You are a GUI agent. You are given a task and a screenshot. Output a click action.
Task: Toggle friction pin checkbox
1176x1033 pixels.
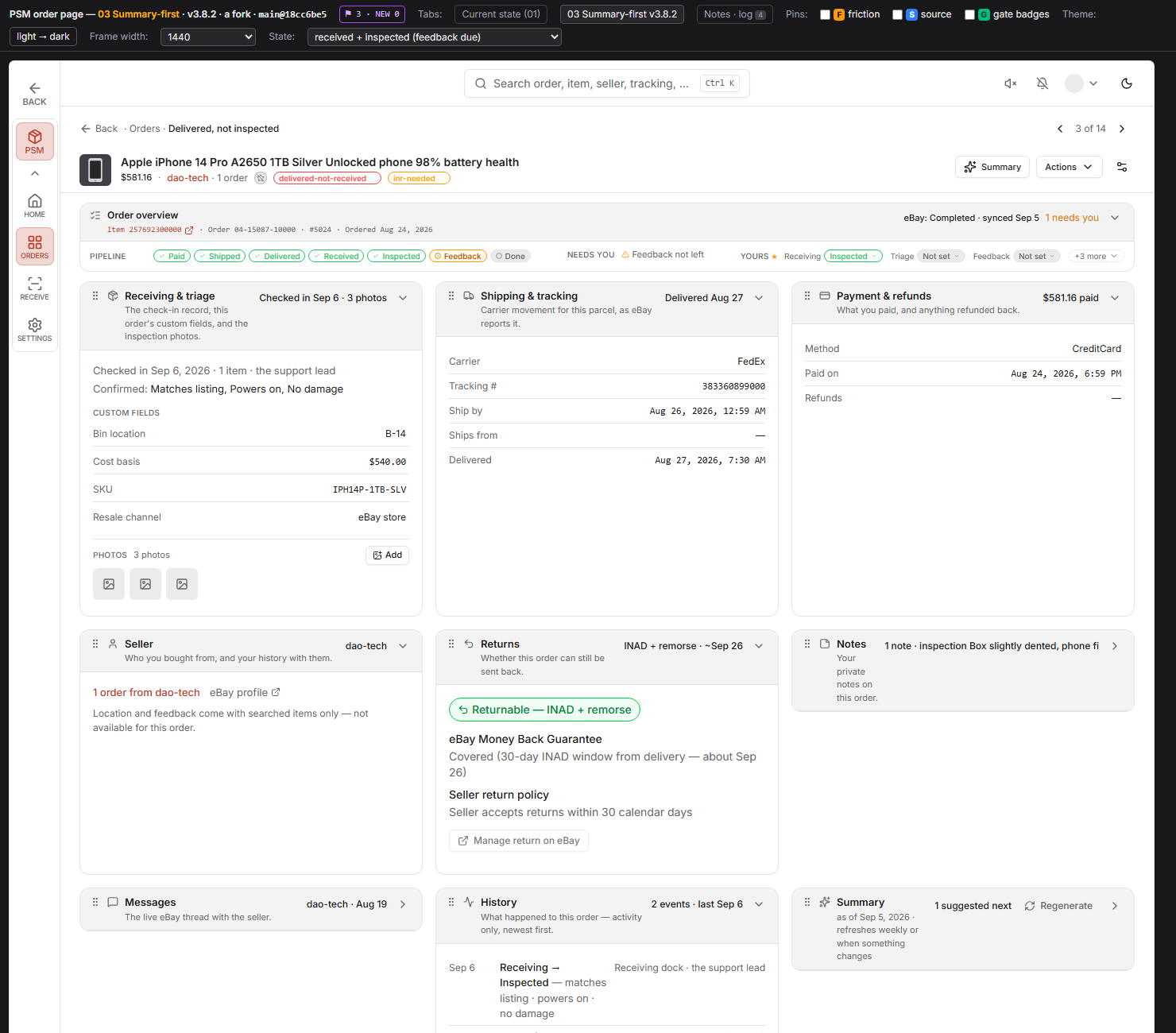pos(825,14)
